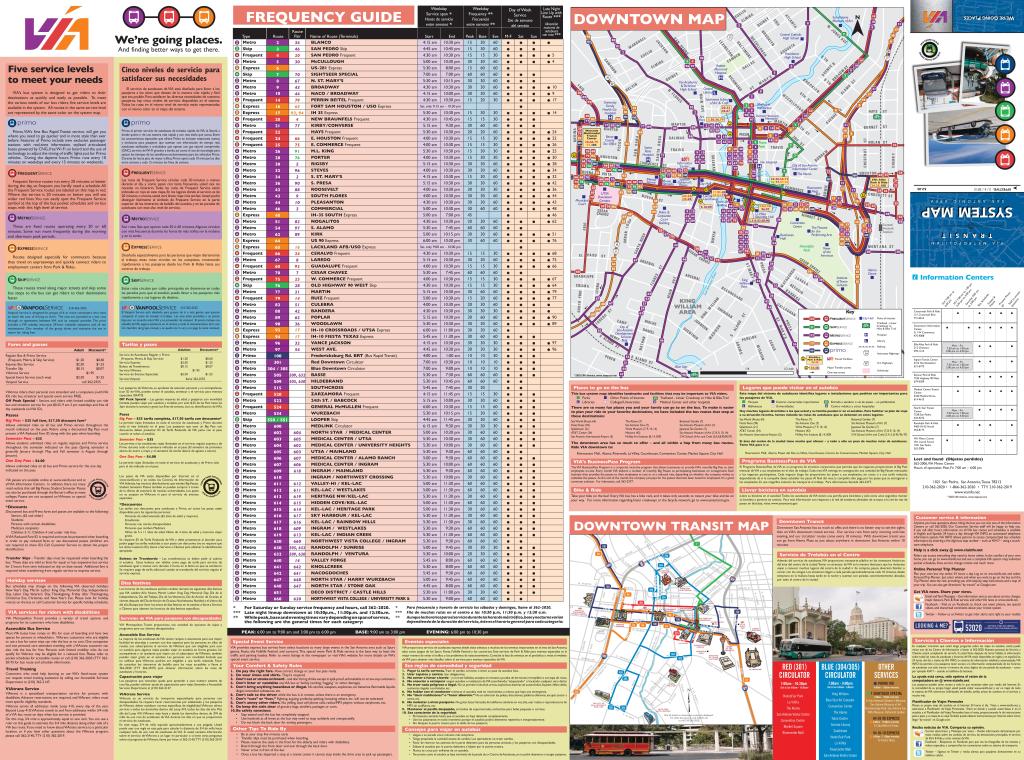
Task: Click the Twitter icon under "Get VIA news"
Action: 918,614
